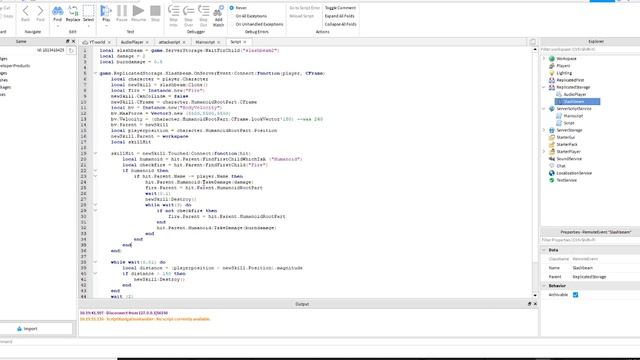The image size is (640, 360).
Task: Close the AudioPlayer tab
Action: click(x=147, y=42)
